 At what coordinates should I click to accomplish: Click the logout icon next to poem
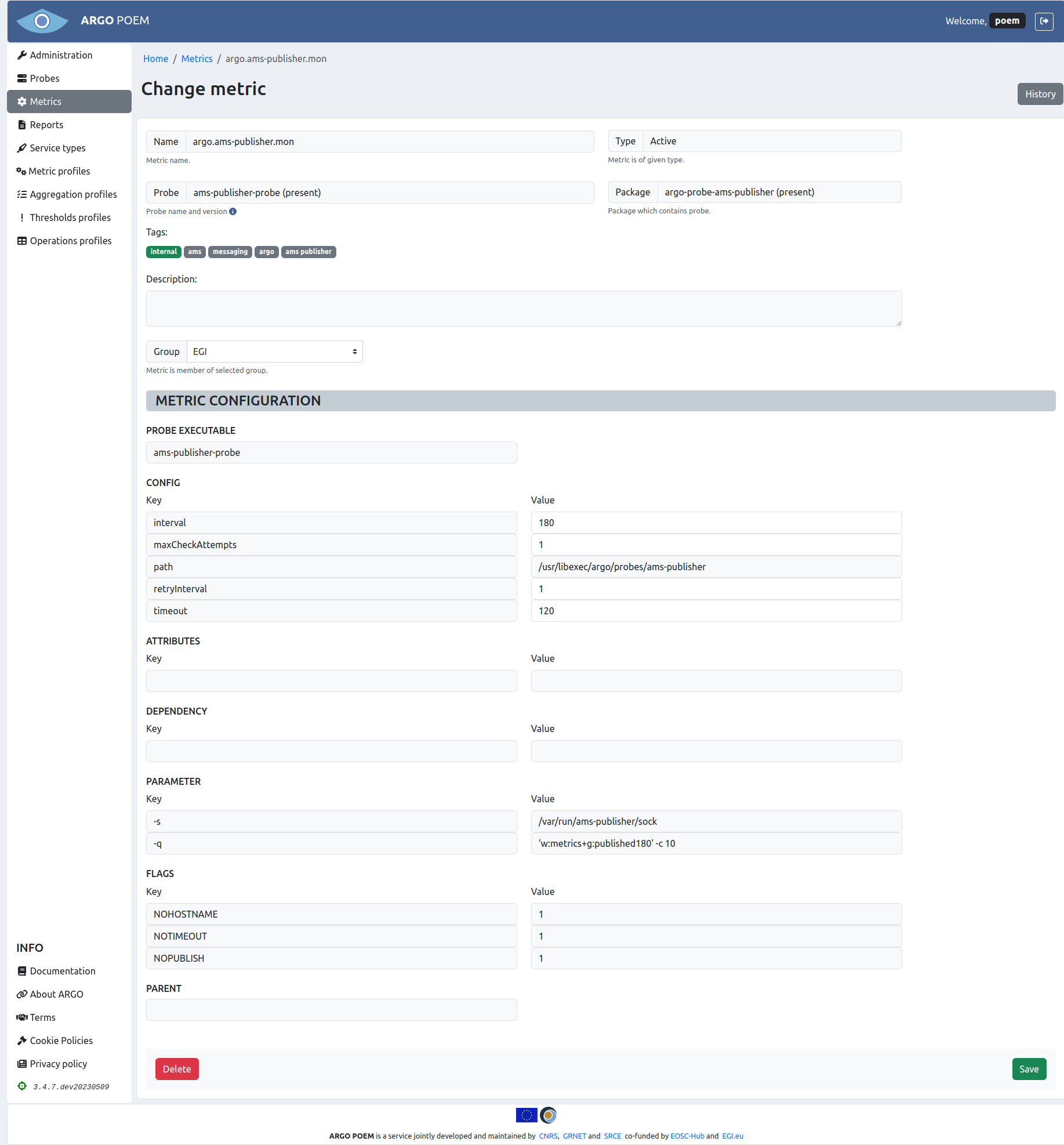pos(1044,21)
